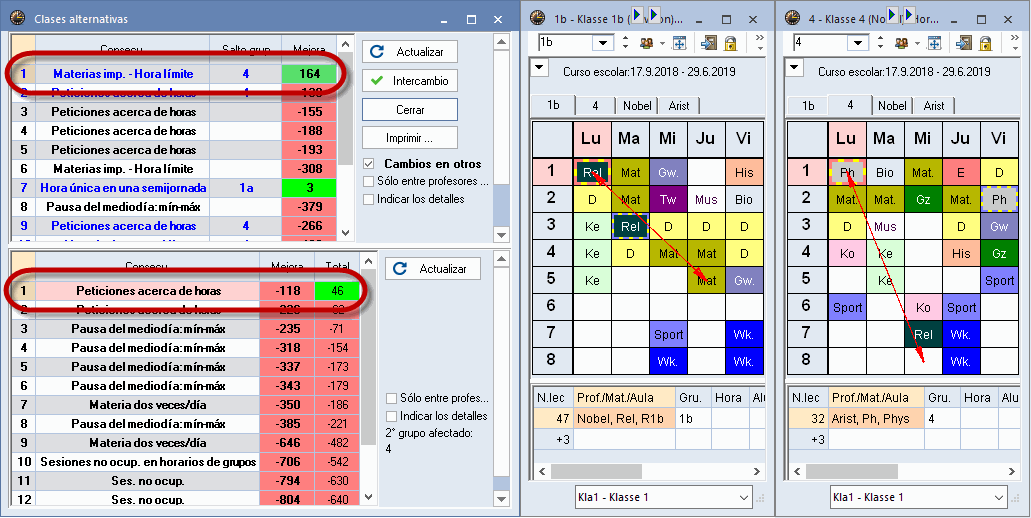
Task: Click the down arrow of the upper list scrollbar
Action: [x=345, y=233]
